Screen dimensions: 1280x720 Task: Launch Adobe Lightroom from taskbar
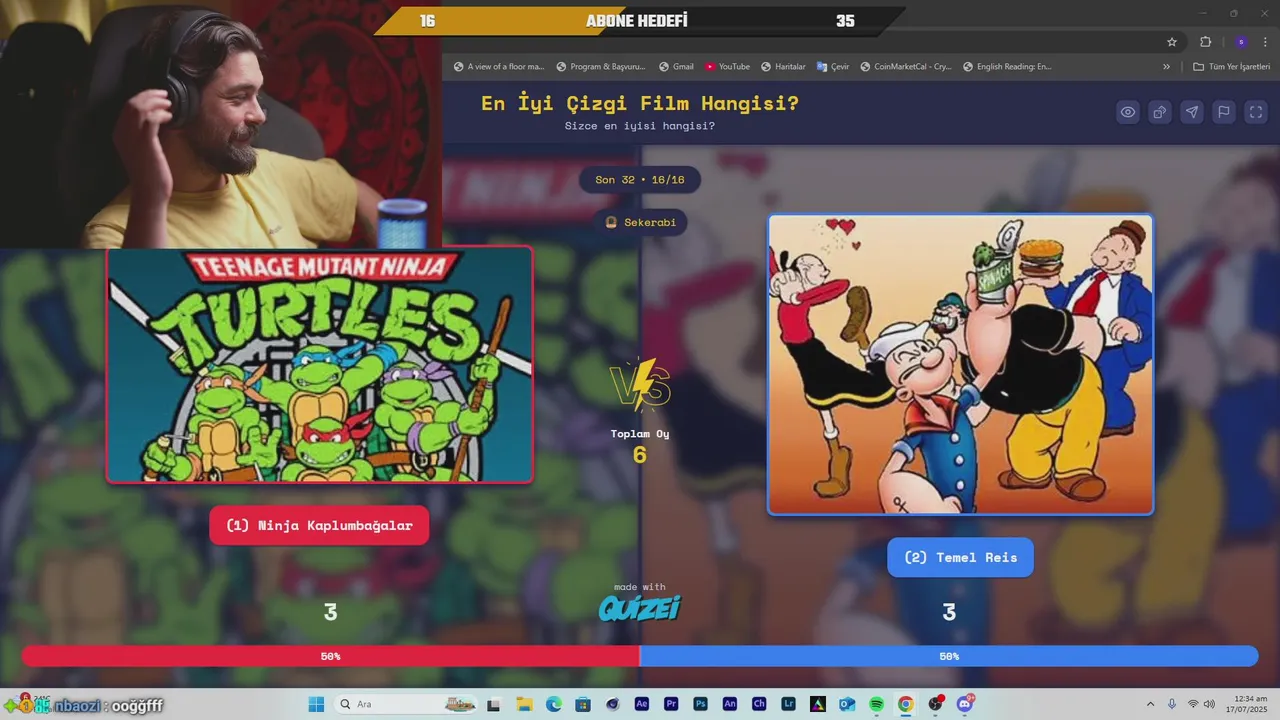point(789,704)
